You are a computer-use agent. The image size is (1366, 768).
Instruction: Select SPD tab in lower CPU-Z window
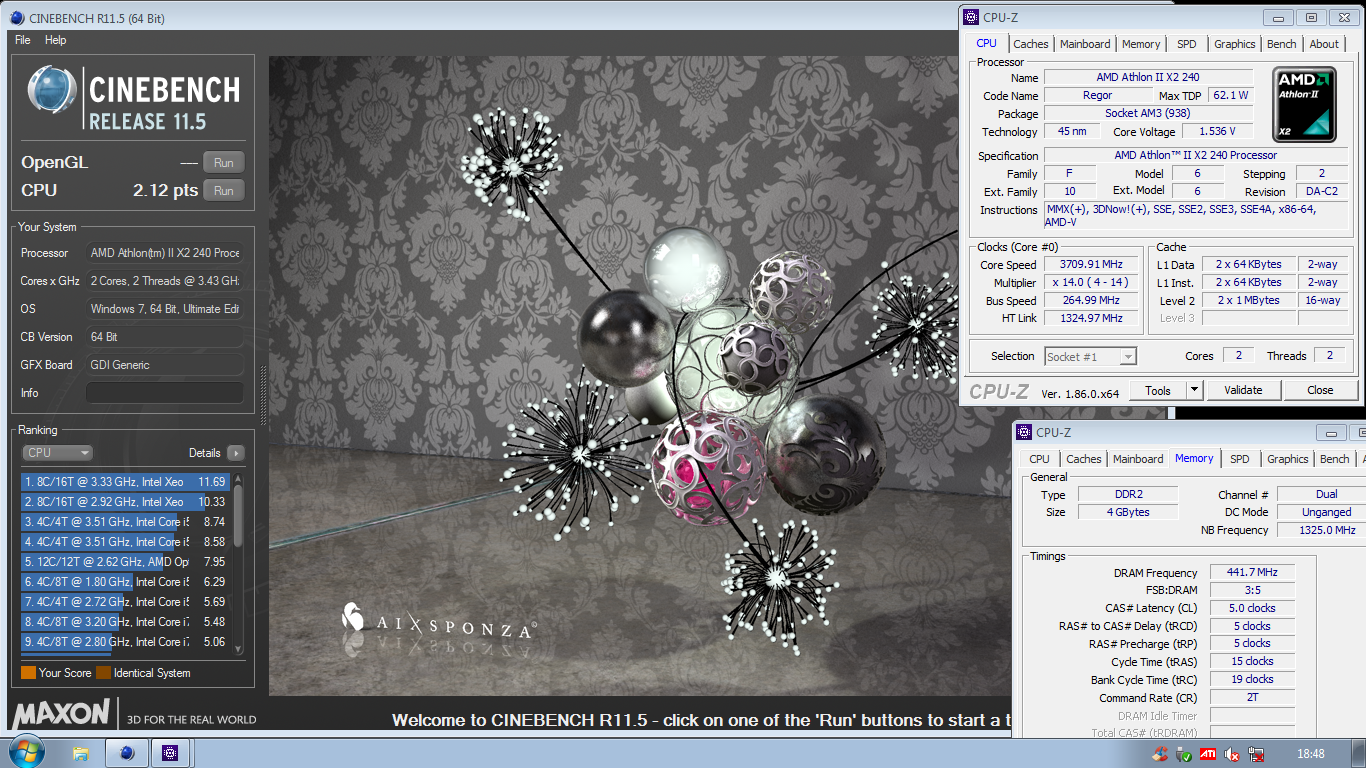point(1240,459)
